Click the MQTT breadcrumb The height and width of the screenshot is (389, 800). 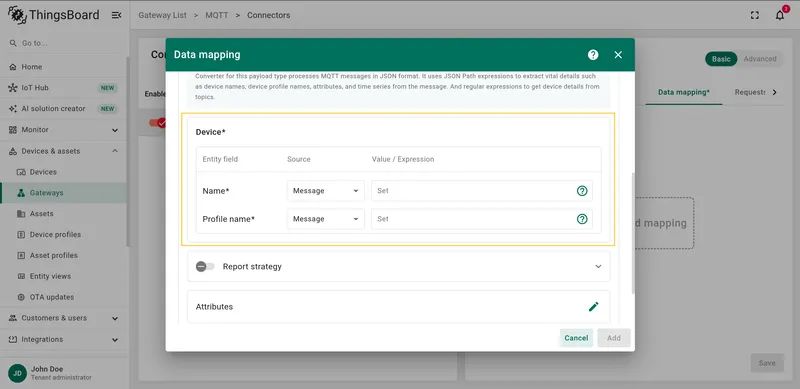[216, 15]
